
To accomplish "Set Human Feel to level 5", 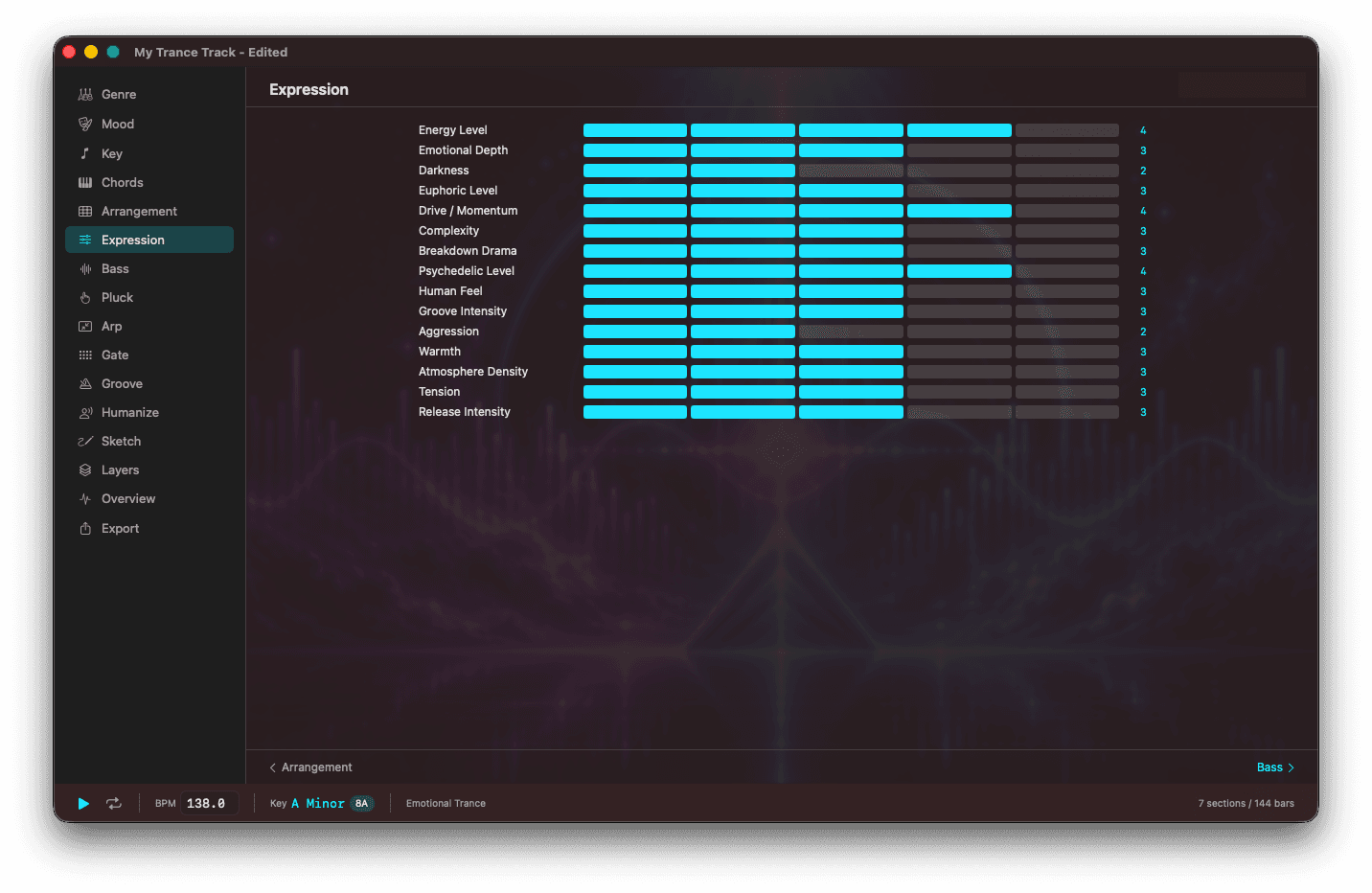I will point(1066,291).
